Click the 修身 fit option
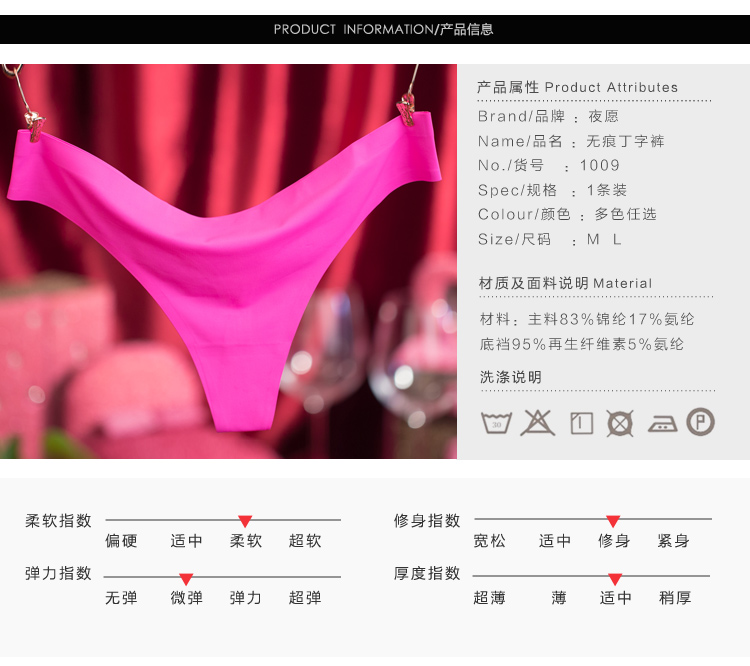The height and width of the screenshot is (666, 750). (x=614, y=541)
